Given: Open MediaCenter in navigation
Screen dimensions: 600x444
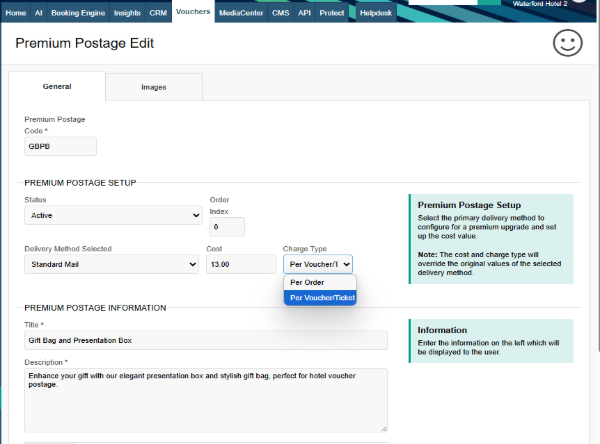Looking at the screenshot, I should (241, 13).
